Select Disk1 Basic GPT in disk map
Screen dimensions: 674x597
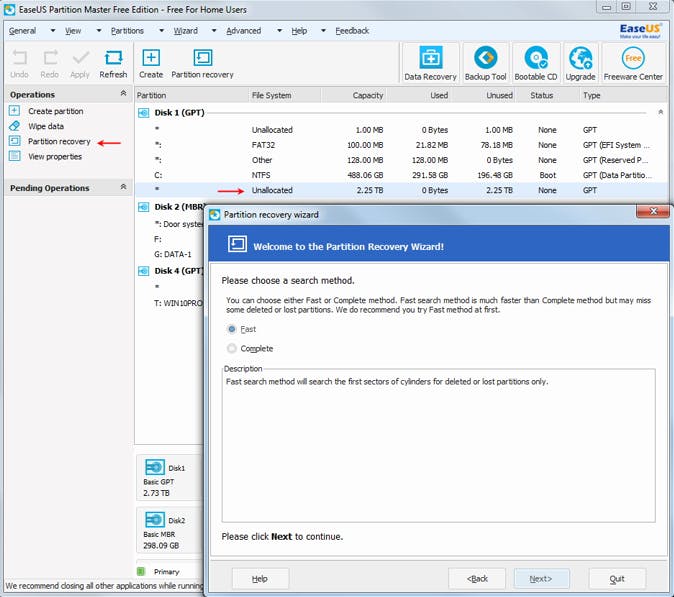168,478
